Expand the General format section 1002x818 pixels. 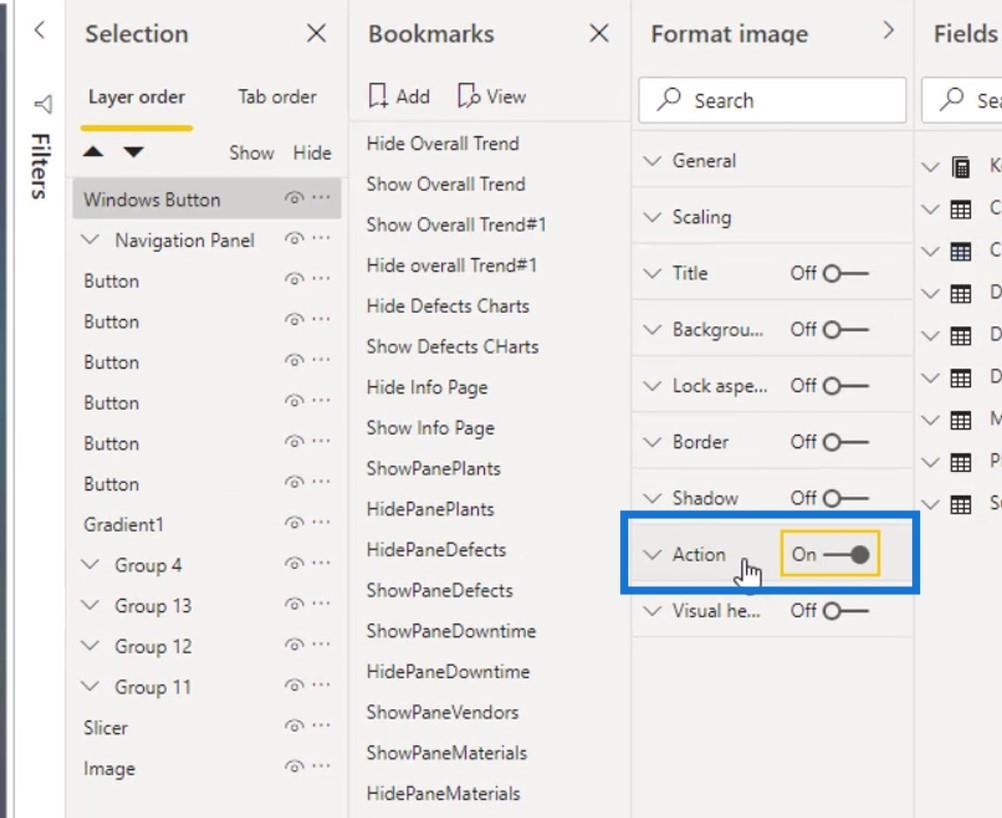click(652, 161)
